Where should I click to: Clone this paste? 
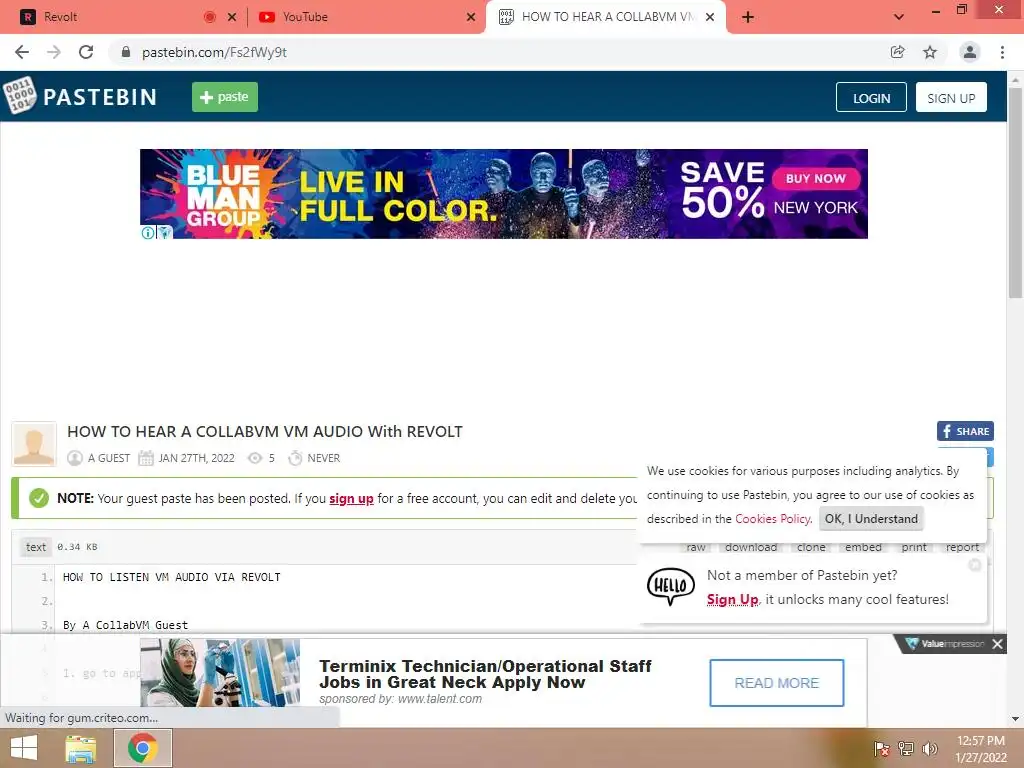(811, 547)
